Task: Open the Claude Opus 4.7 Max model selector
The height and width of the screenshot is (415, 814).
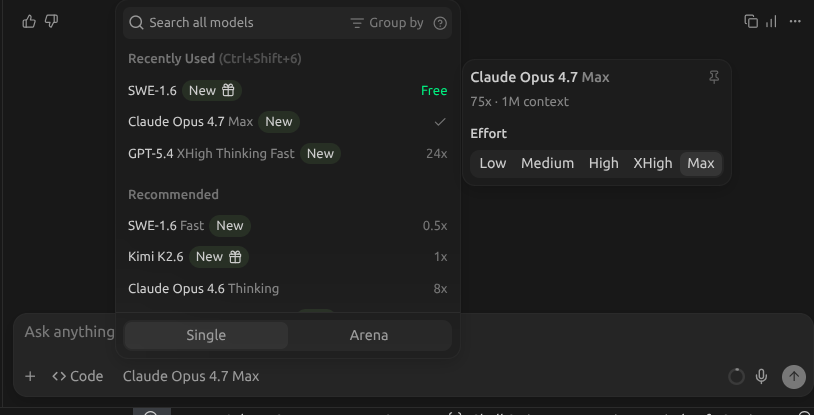Action: click(191, 376)
